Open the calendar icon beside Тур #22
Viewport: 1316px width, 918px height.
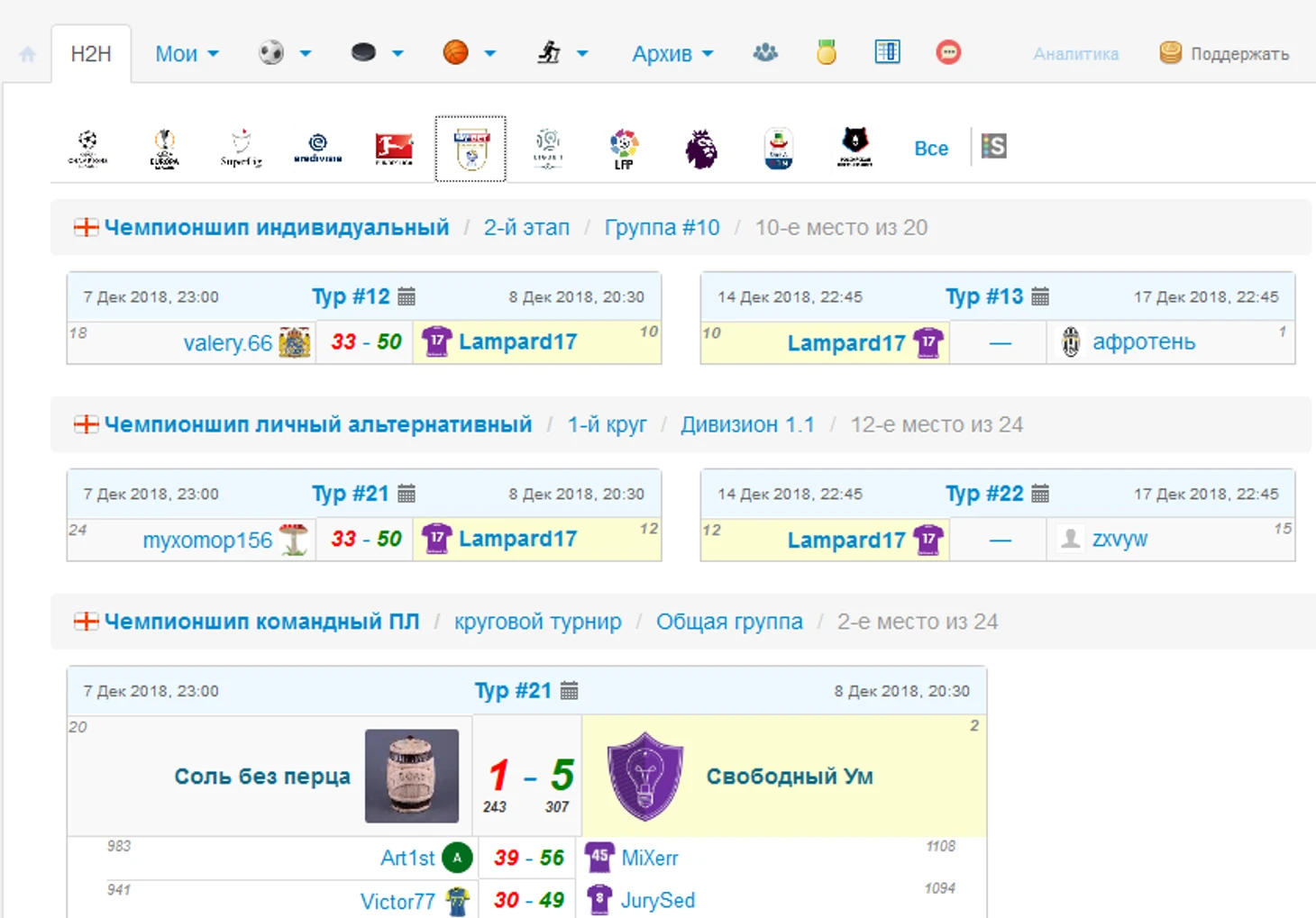[x=1040, y=494]
